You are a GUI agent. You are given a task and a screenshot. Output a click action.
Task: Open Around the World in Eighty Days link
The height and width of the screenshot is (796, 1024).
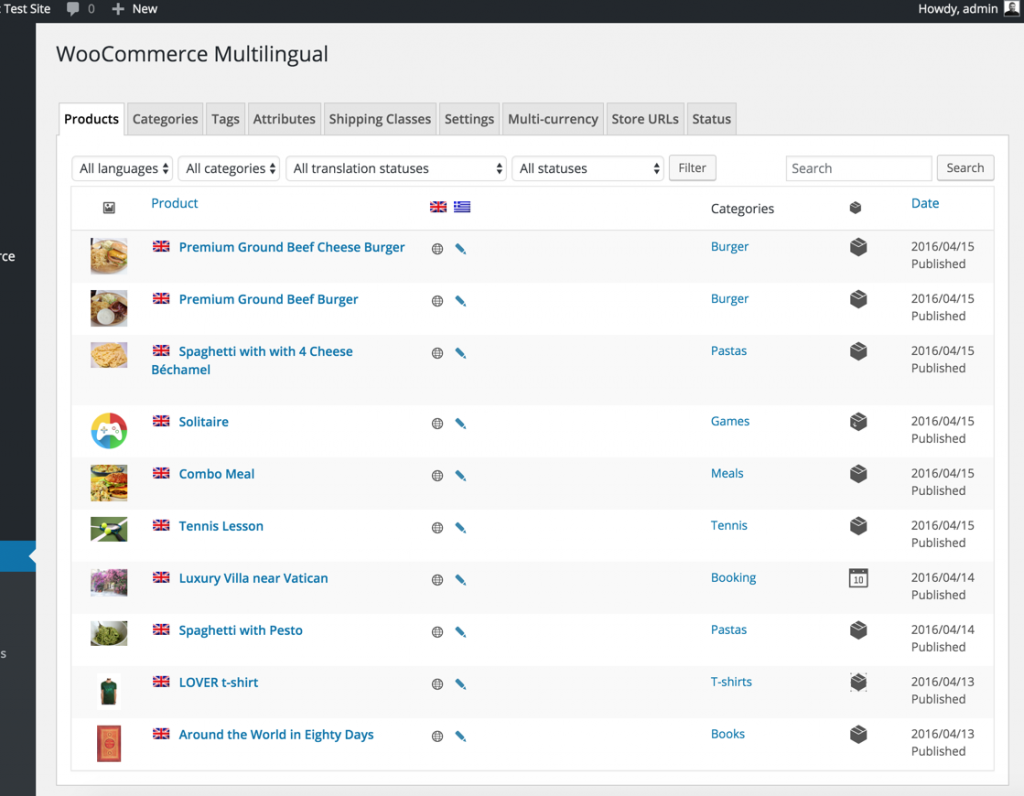(276, 735)
